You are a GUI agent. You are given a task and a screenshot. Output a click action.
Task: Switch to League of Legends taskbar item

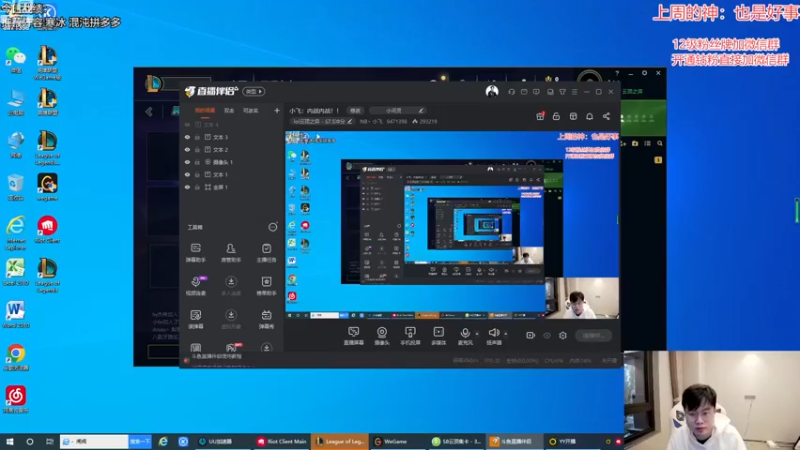(x=339, y=441)
